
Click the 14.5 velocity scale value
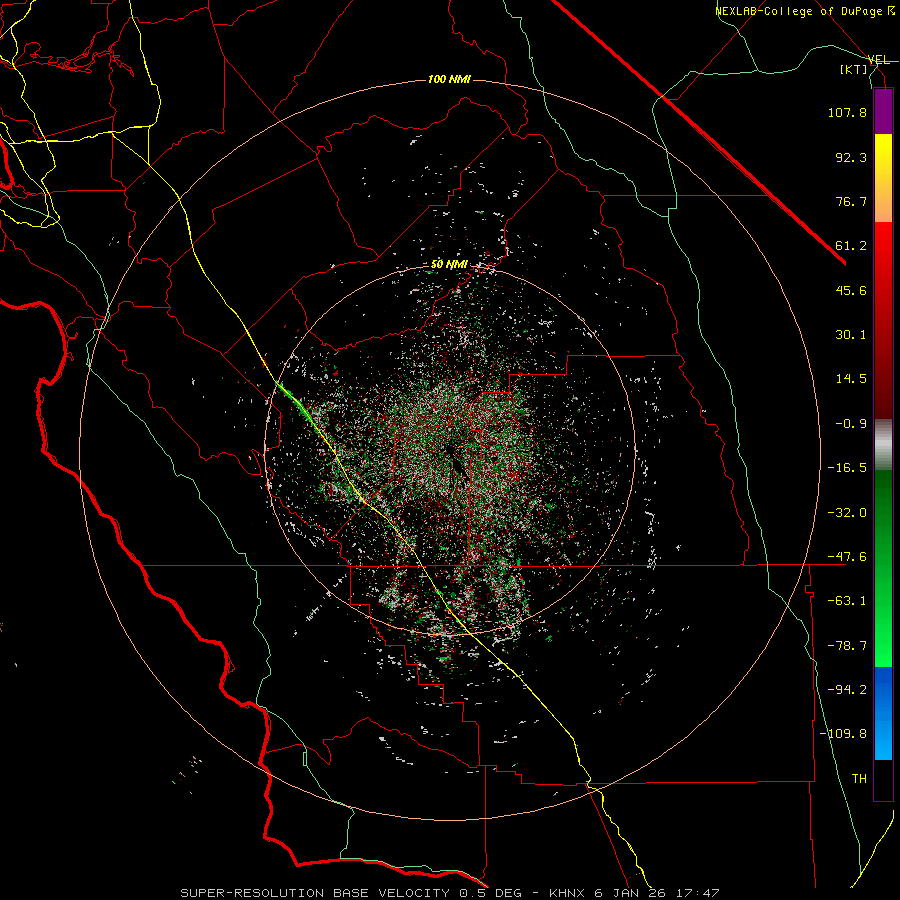tap(851, 379)
